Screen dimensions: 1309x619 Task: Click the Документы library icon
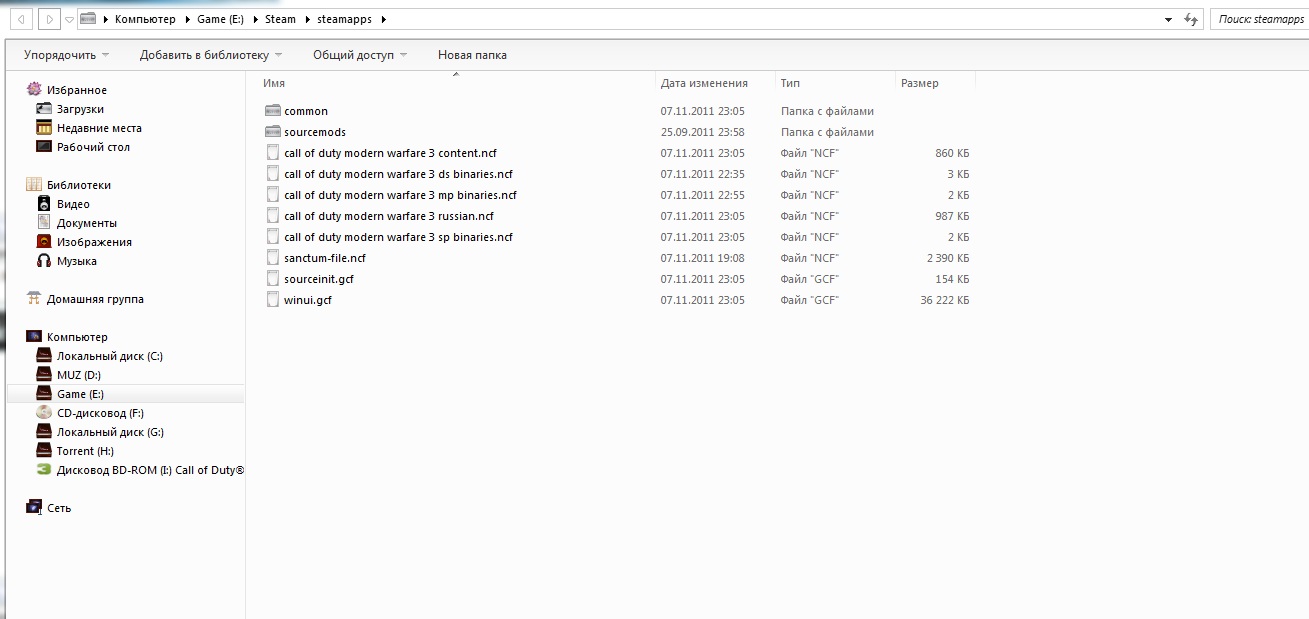44,223
